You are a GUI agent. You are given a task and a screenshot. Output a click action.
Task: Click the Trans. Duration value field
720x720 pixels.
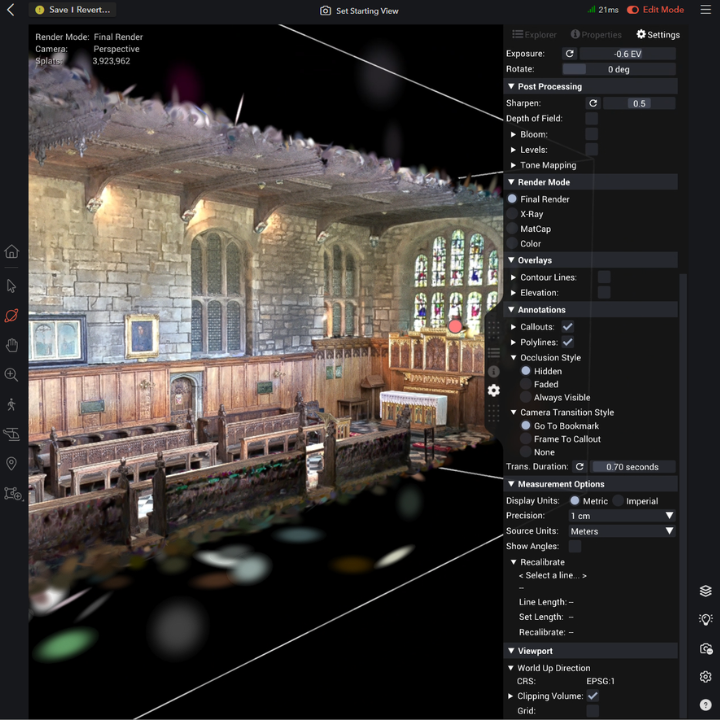pyautogui.click(x=632, y=467)
